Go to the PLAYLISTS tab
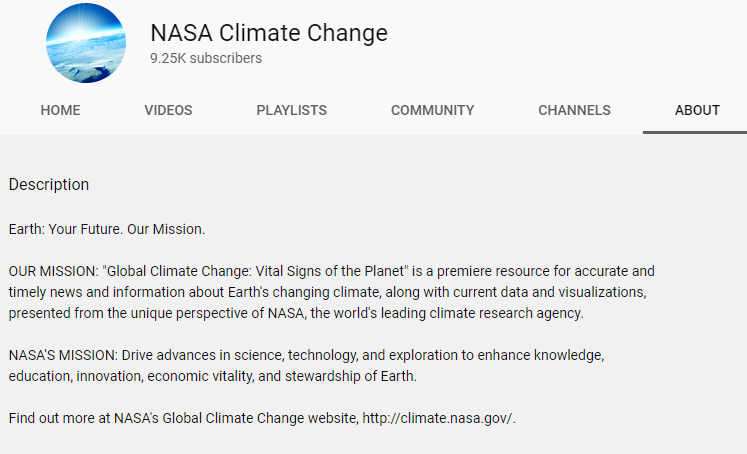 pos(291,110)
